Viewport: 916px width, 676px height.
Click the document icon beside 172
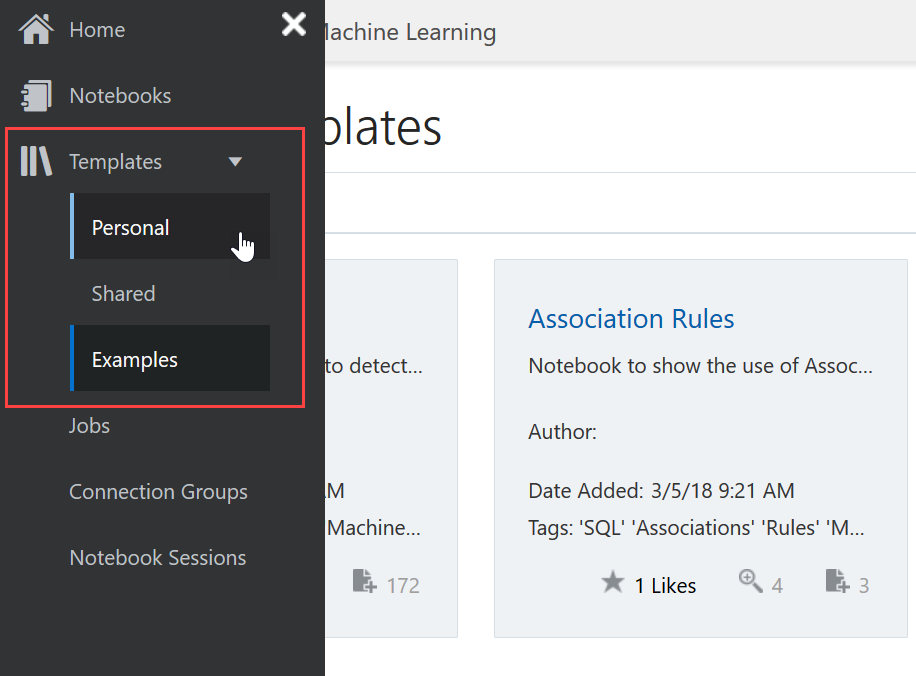[x=365, y=581]
